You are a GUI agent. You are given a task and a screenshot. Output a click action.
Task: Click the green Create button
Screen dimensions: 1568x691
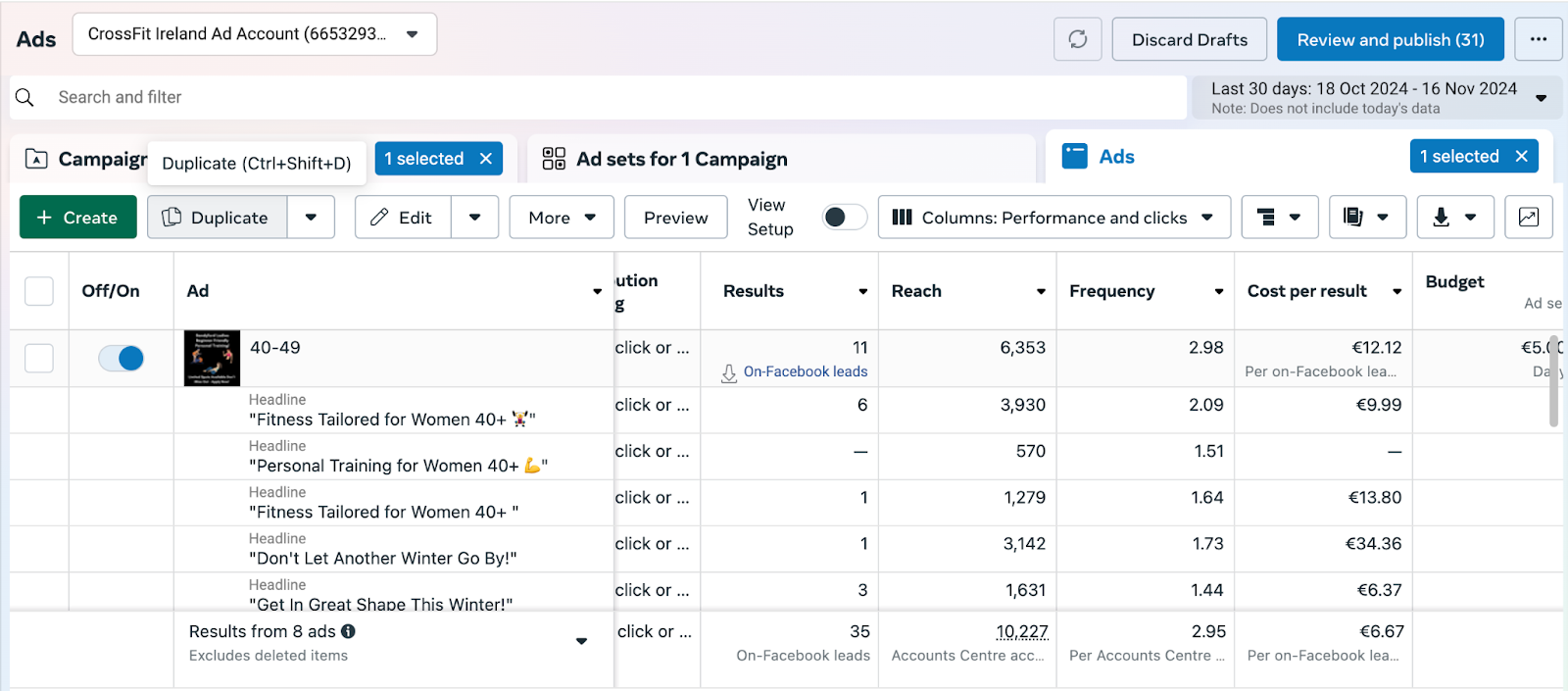[x=77, y=217]
